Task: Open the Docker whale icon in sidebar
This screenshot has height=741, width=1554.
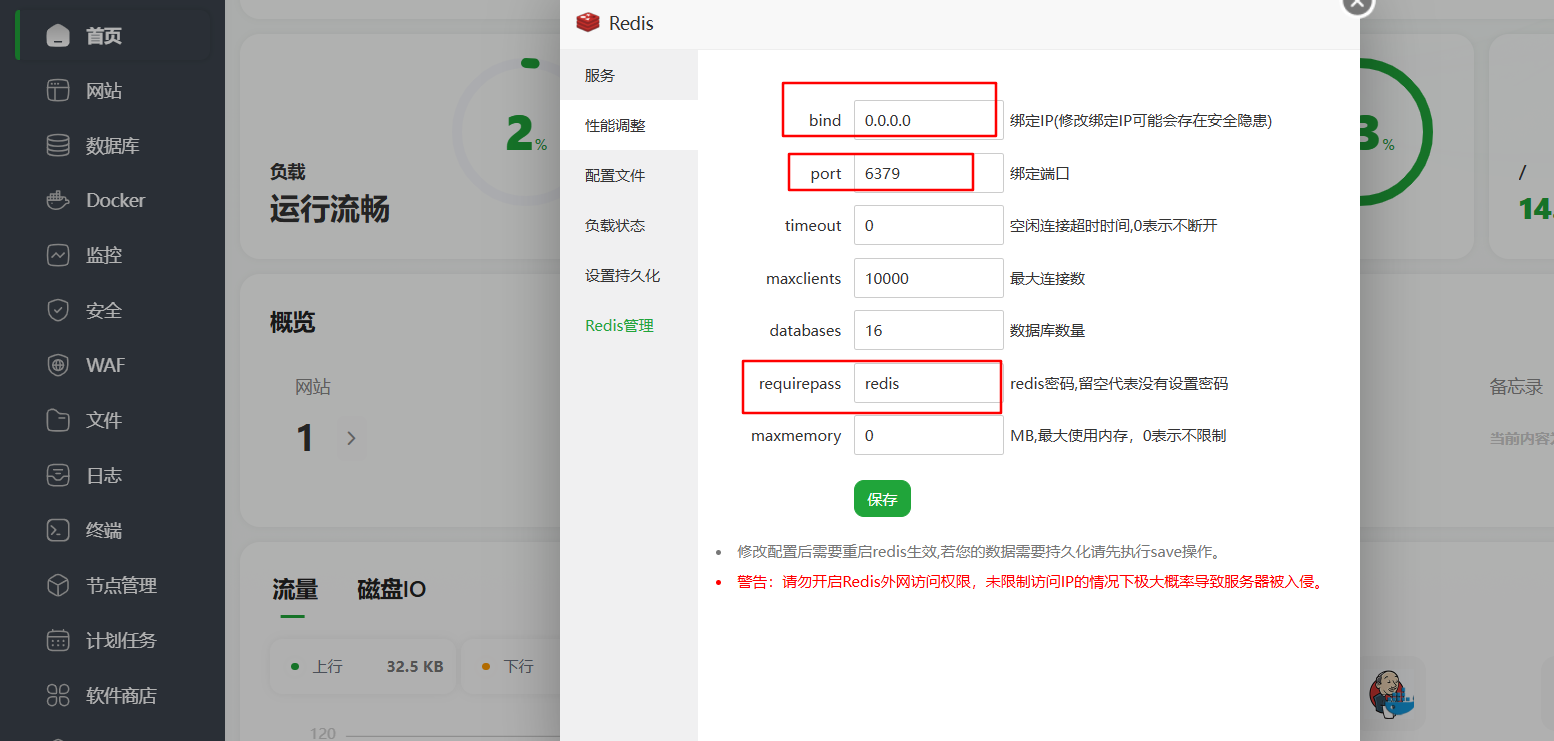Action: [x=59, y=200]
